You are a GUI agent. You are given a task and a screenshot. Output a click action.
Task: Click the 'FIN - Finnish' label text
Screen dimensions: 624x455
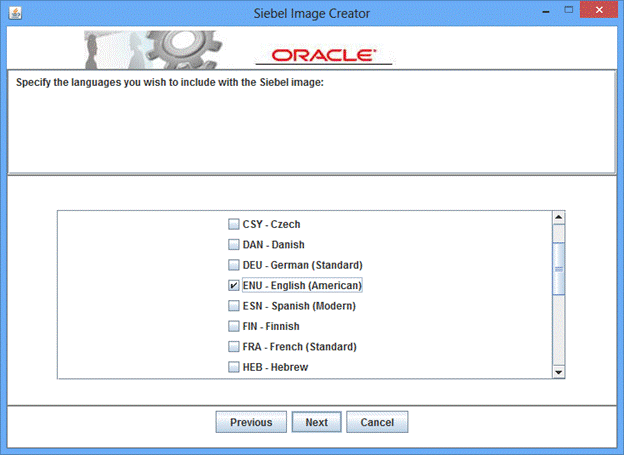[271, 326]
